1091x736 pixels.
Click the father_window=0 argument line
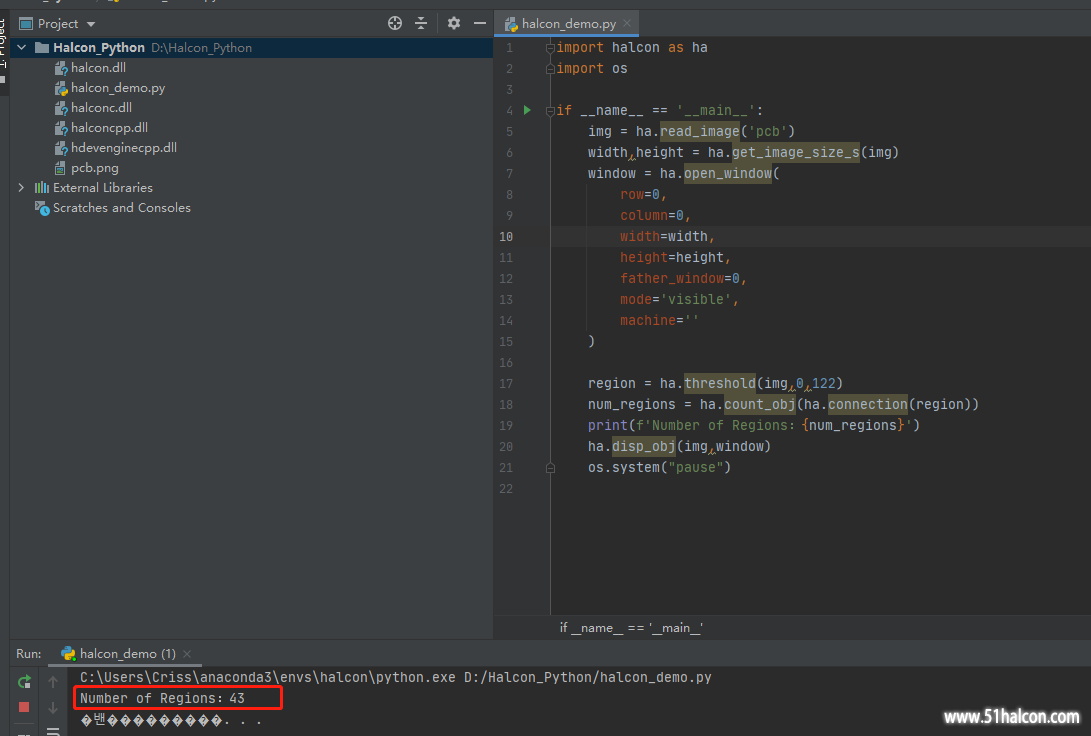[683, 278]
